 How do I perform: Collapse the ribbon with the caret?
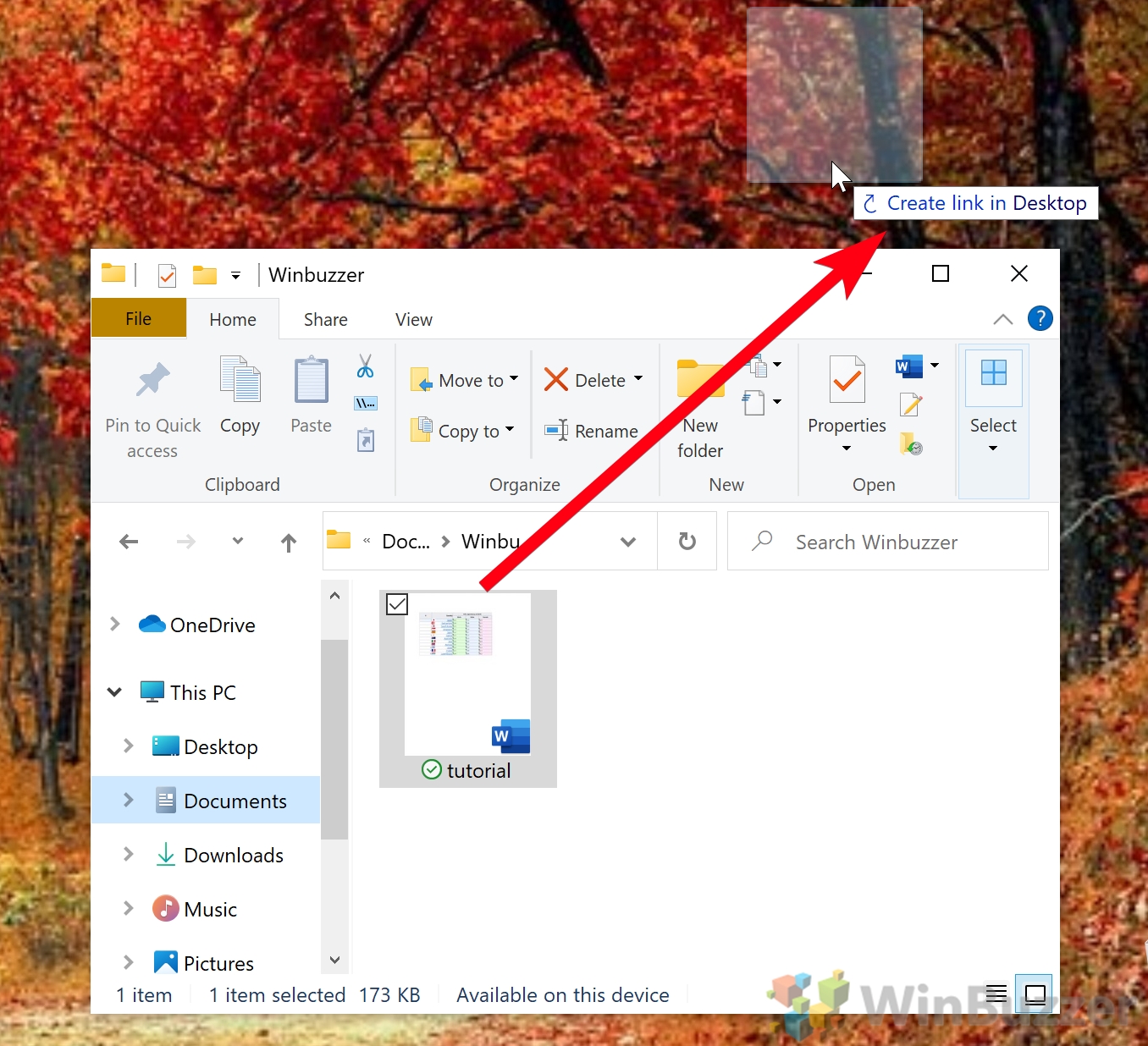pyautogui.click(x=1002, y=319)
